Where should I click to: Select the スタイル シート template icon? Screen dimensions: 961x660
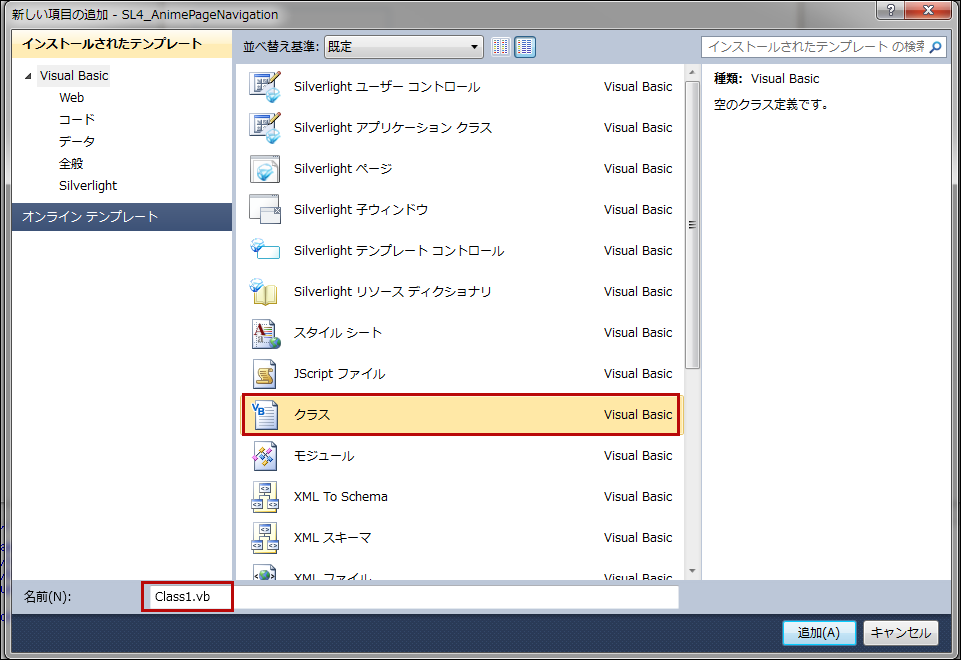point(265,333)
